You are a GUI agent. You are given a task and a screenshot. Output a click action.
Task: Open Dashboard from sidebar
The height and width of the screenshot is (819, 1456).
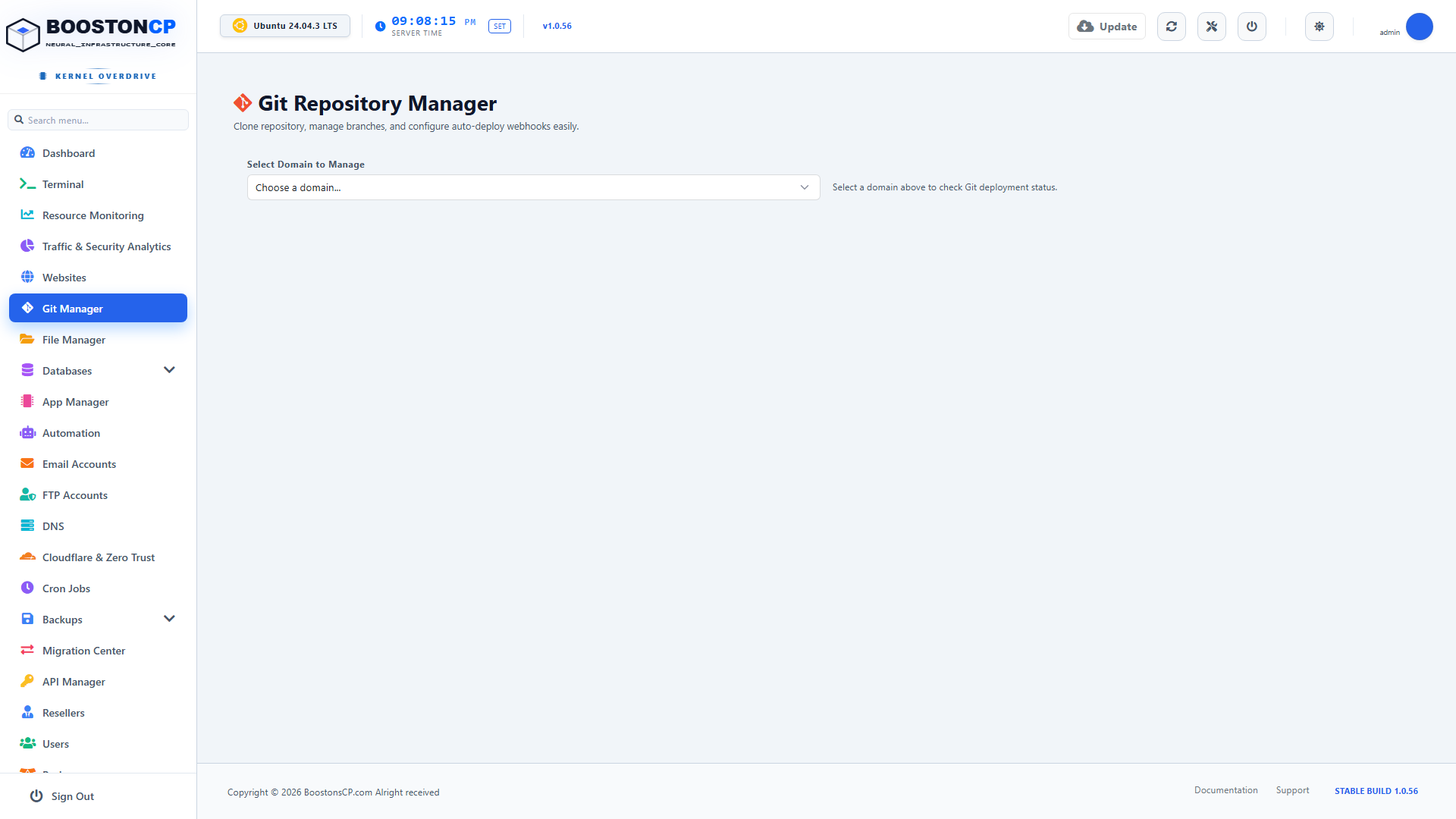point(98,153)
